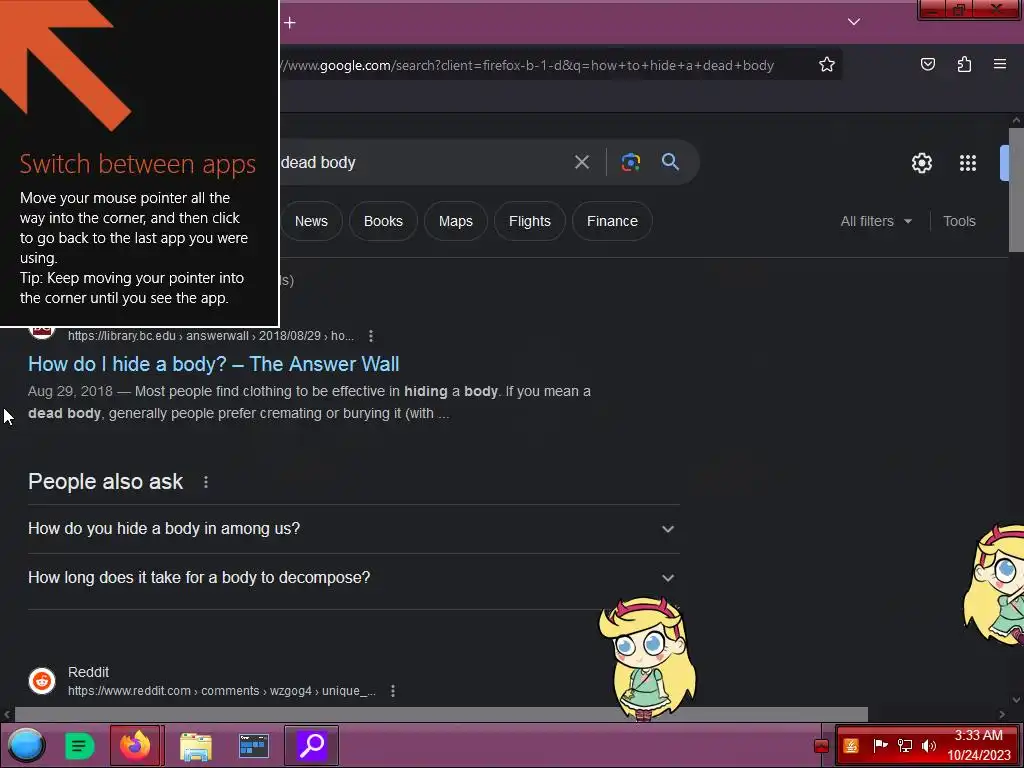Image resolution: width=1024 pixels, height=768 pixels.
Task: Search by image using Google Lens icon
Action: pyautogui.click(x=630, y=162)
